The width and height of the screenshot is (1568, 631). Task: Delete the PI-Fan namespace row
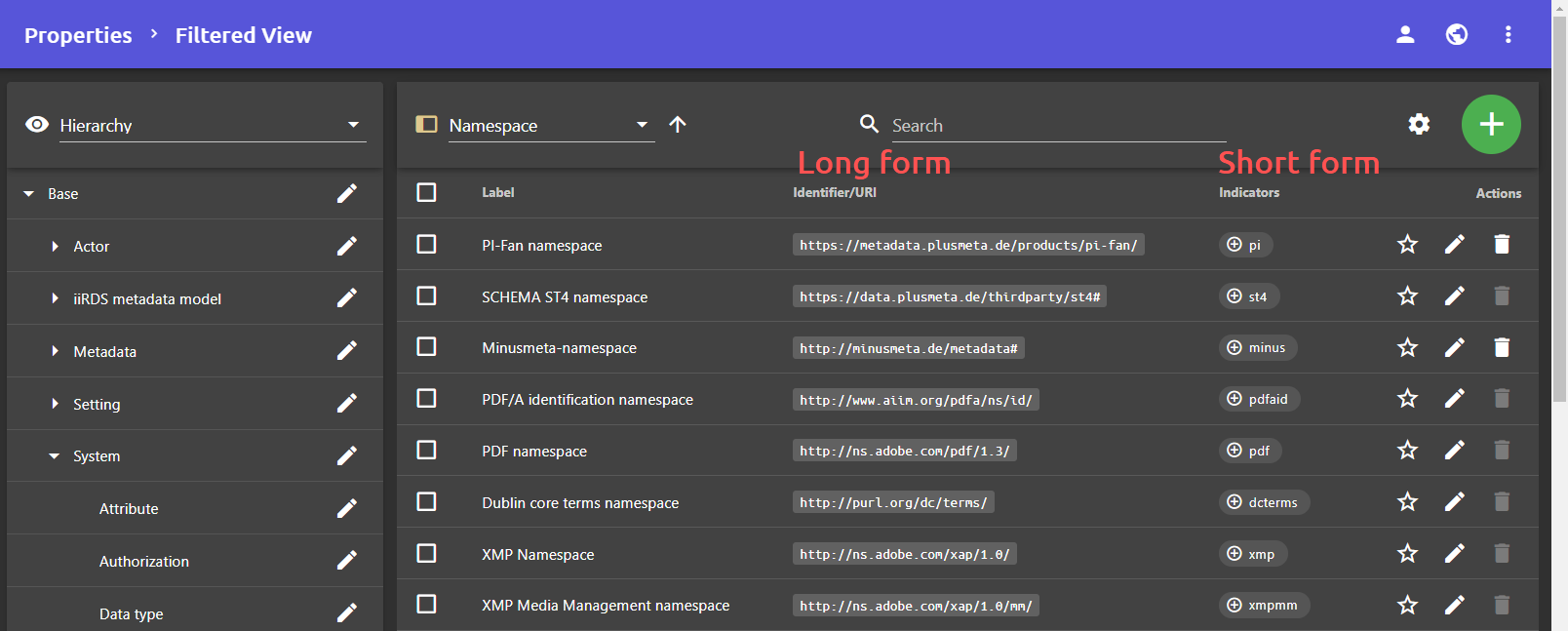click(1502, 244)
